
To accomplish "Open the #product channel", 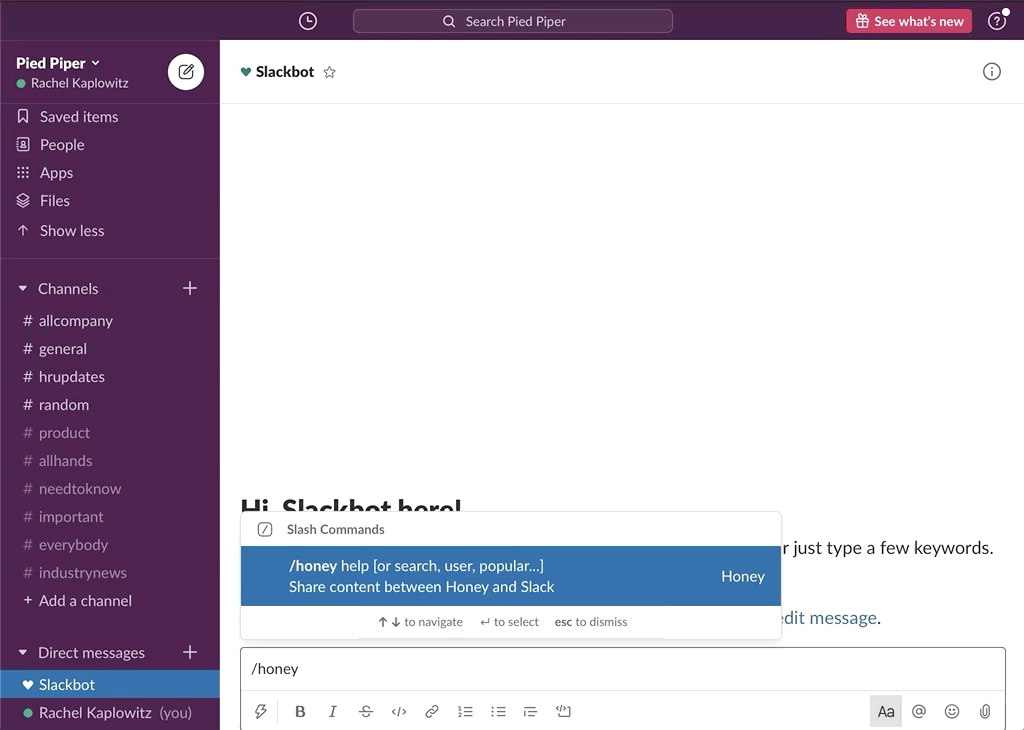I will [110, 433].
